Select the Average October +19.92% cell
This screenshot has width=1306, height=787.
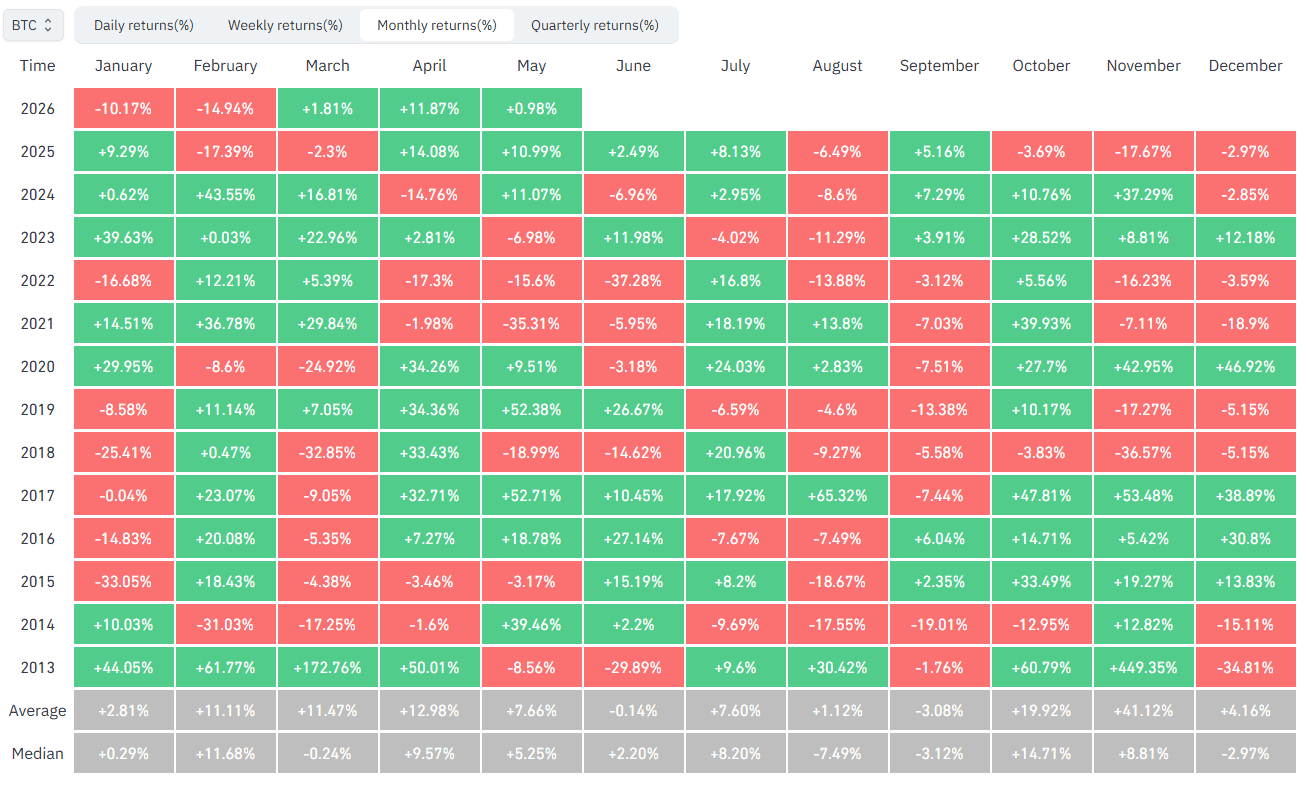click(1042, 710)
